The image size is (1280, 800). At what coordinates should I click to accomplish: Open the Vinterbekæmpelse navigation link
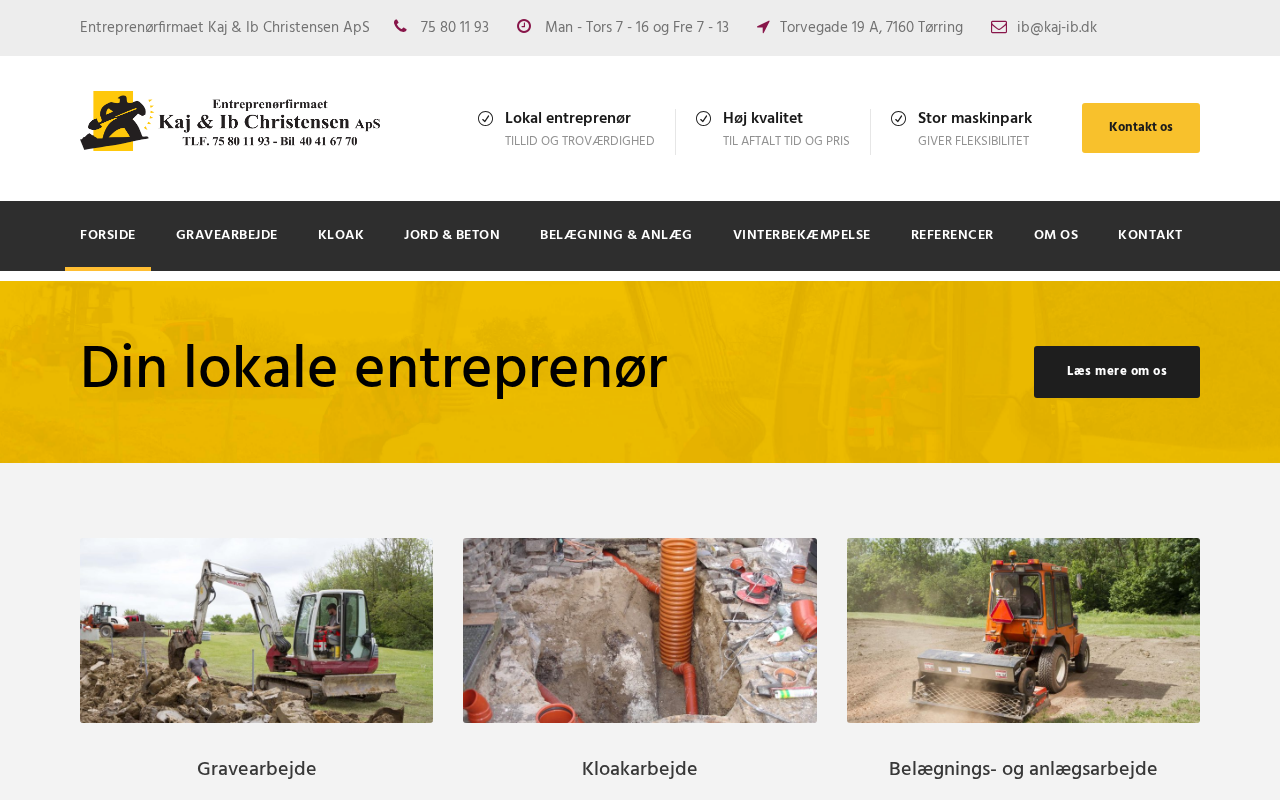[802, 236]
